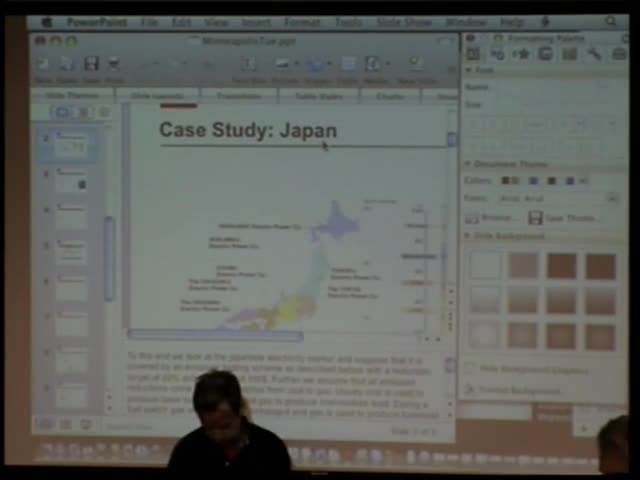This screenshot has height=480, width=640.
Task: Open the Format menu
Action: coord(302,22)
